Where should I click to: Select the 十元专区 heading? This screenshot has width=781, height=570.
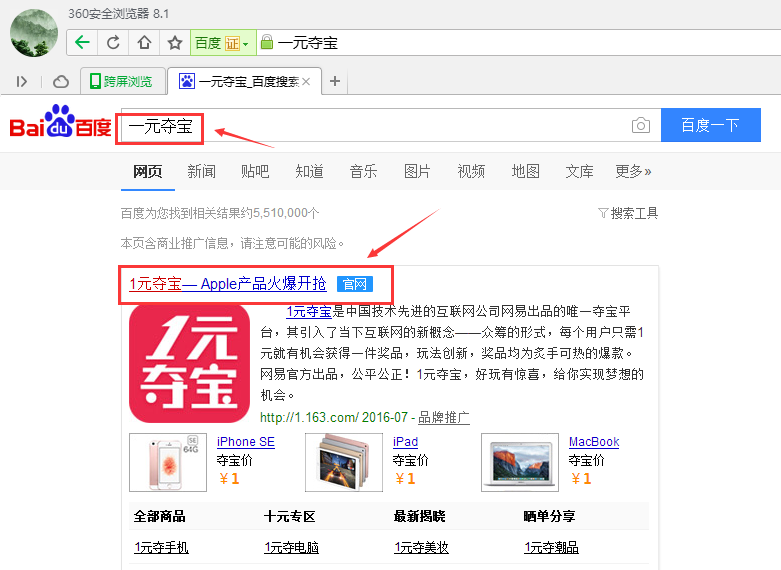click(289, 516)
